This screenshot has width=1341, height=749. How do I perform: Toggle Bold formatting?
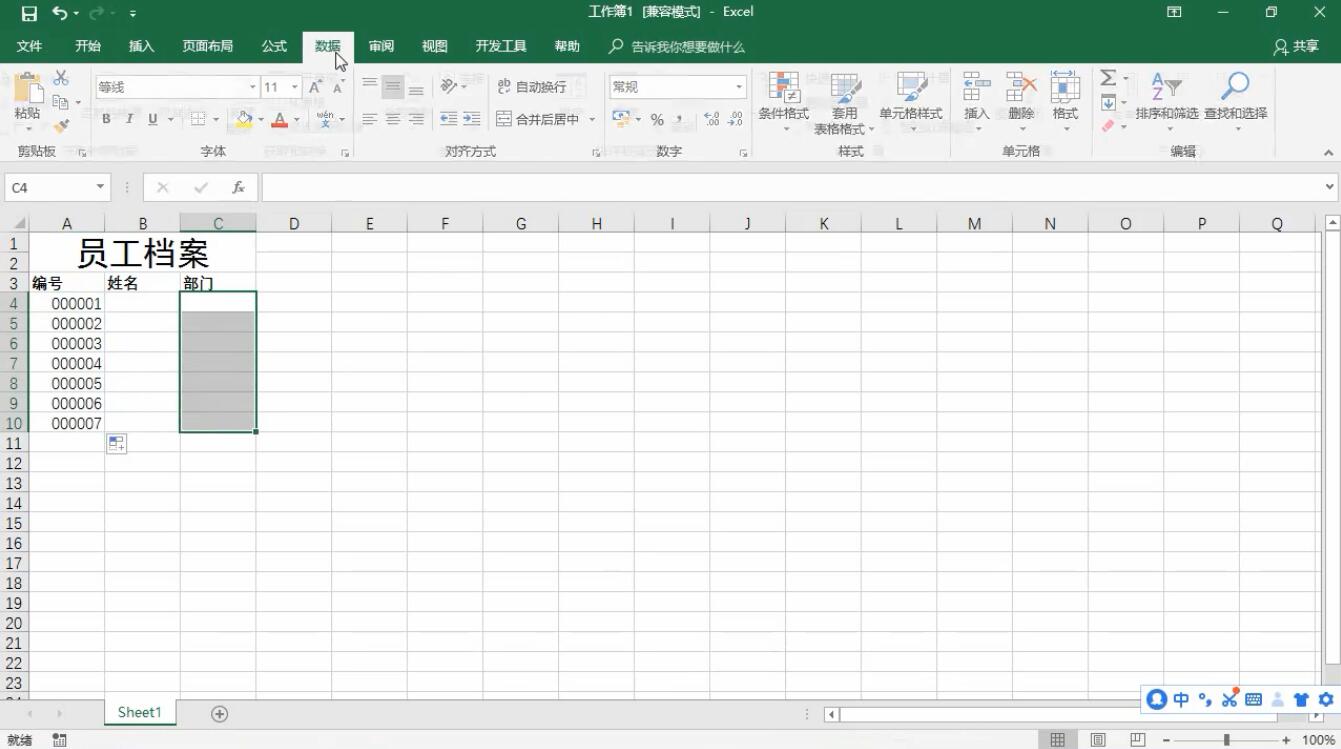pyautogui.click(x=106, y=119)
